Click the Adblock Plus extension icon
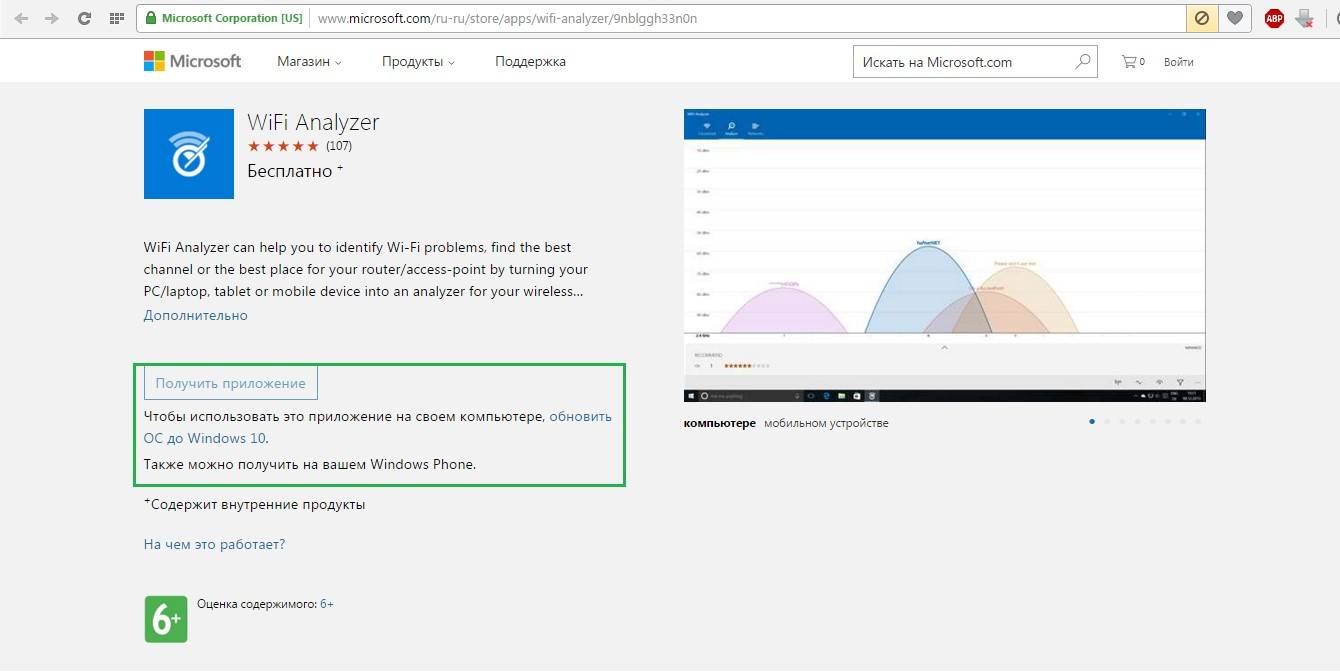 (1273, 18)
